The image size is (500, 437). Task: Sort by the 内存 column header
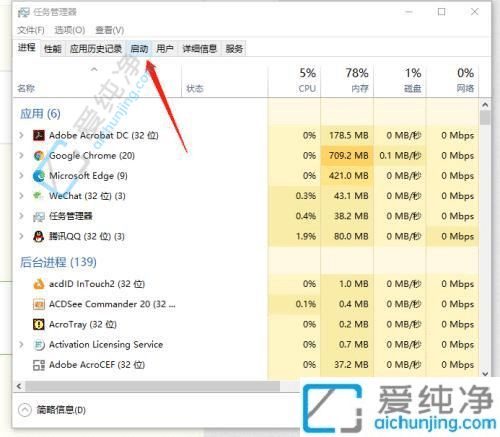tap(347, 81)
